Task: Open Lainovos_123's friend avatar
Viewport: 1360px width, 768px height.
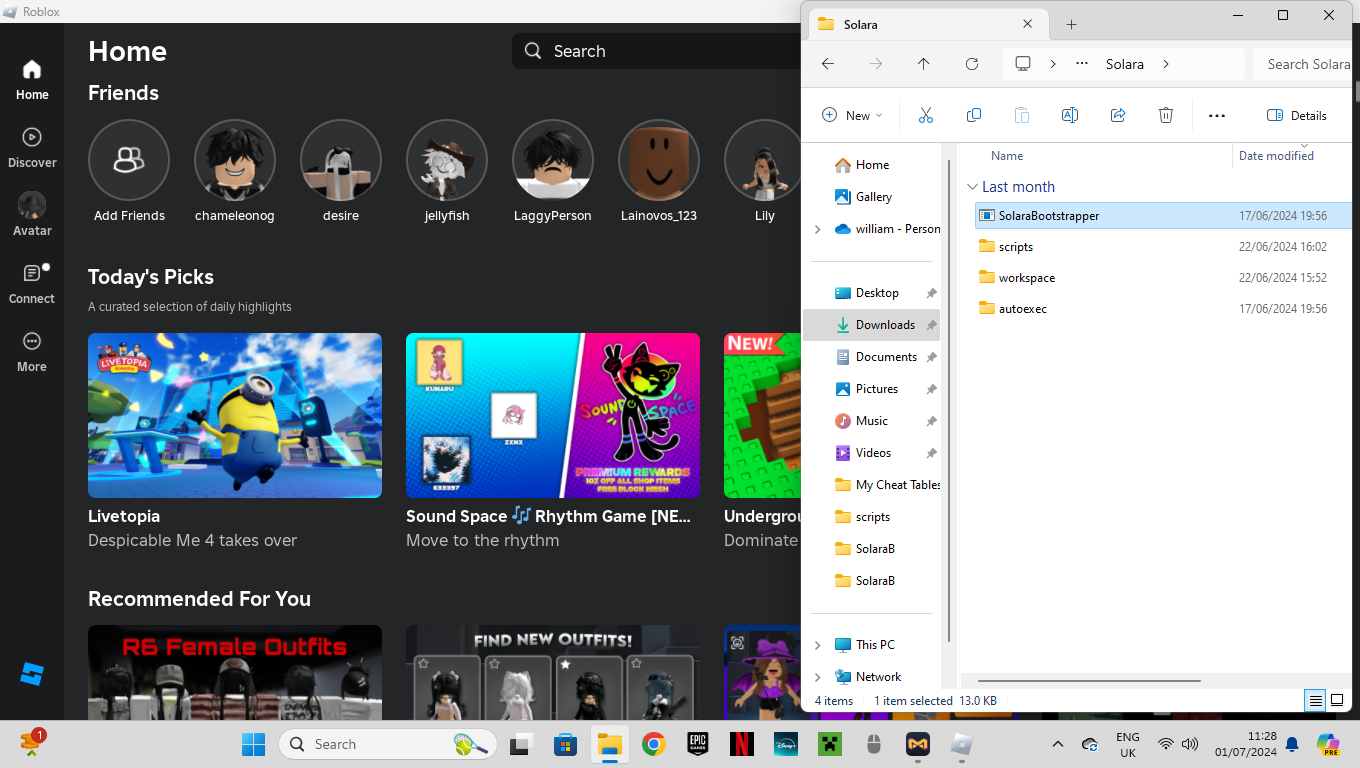Action: click(x=659, y=160)
